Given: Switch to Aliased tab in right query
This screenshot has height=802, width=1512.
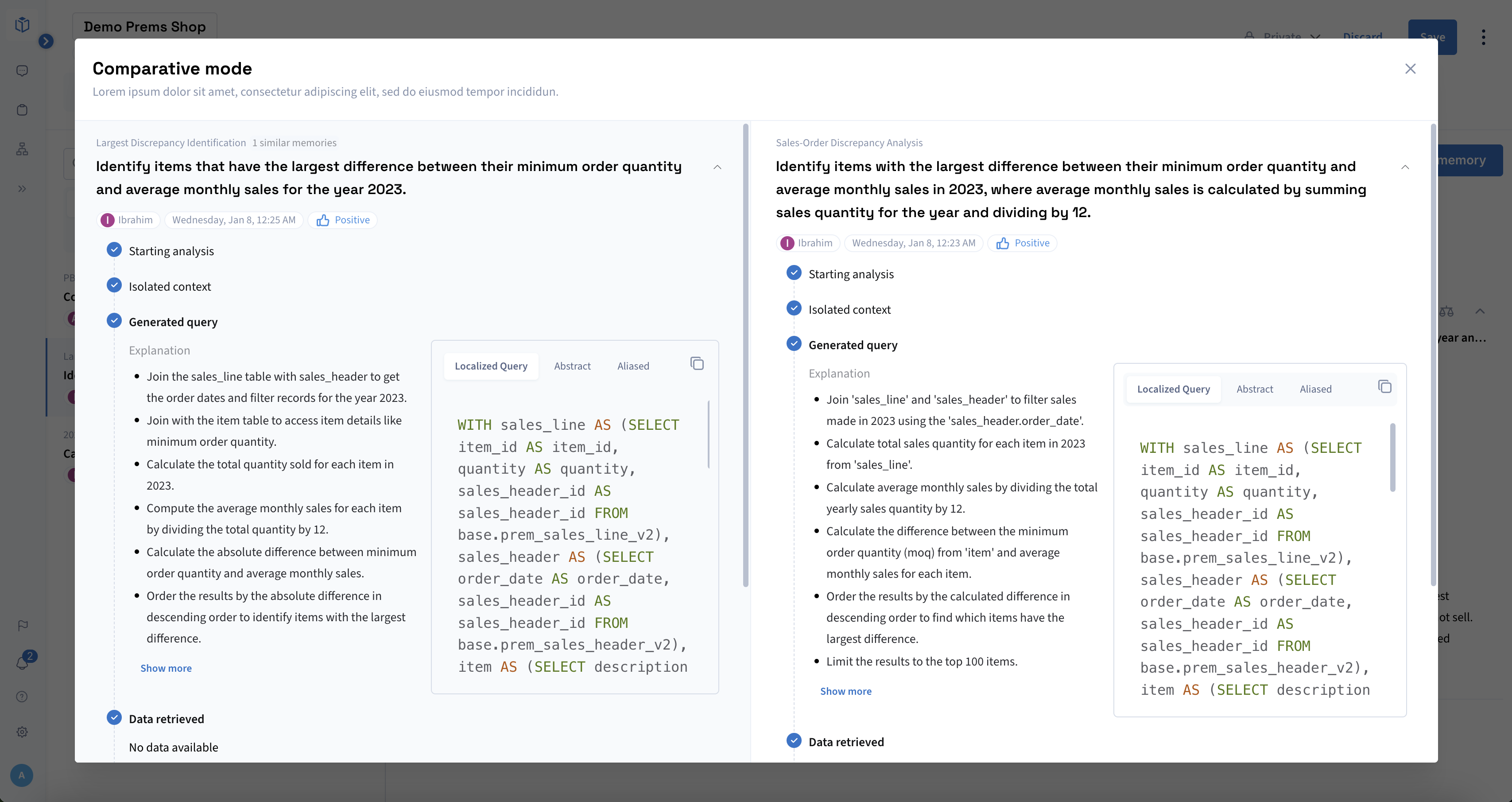Looking at the screenshot, I should click(1315, 389).
